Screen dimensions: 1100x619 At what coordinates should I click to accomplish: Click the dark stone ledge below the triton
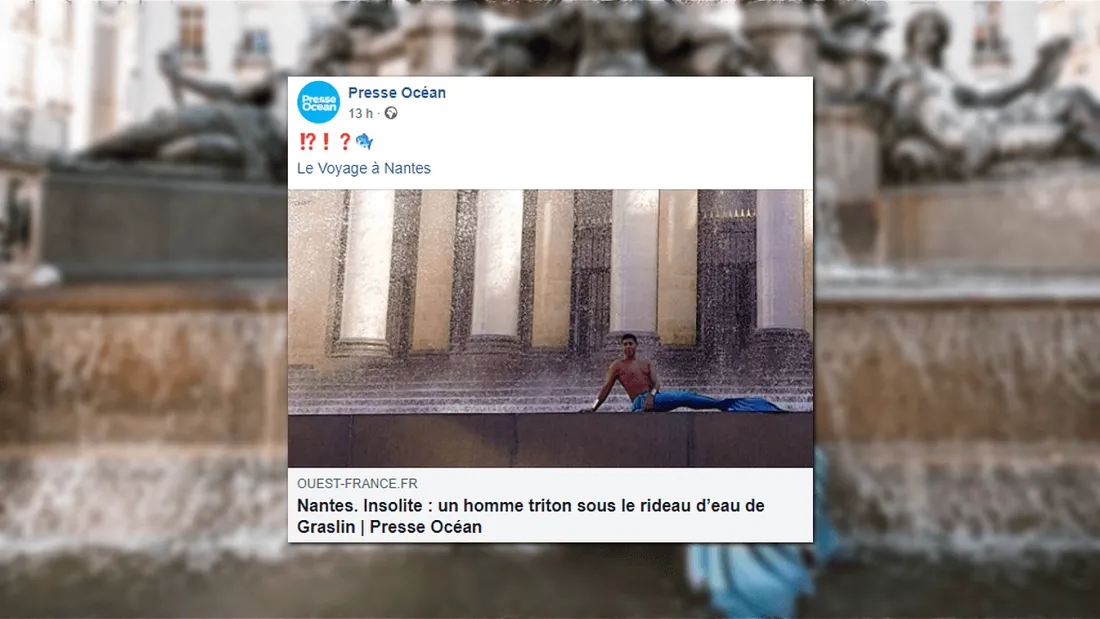tap(551, 440)
